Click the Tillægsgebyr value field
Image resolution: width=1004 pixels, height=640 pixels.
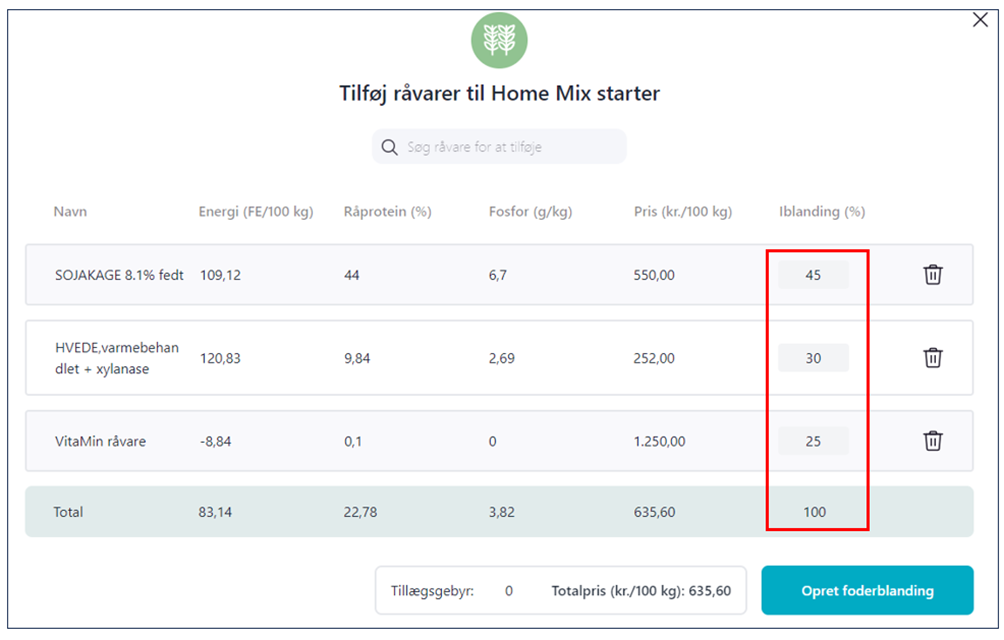pos(508,591)
